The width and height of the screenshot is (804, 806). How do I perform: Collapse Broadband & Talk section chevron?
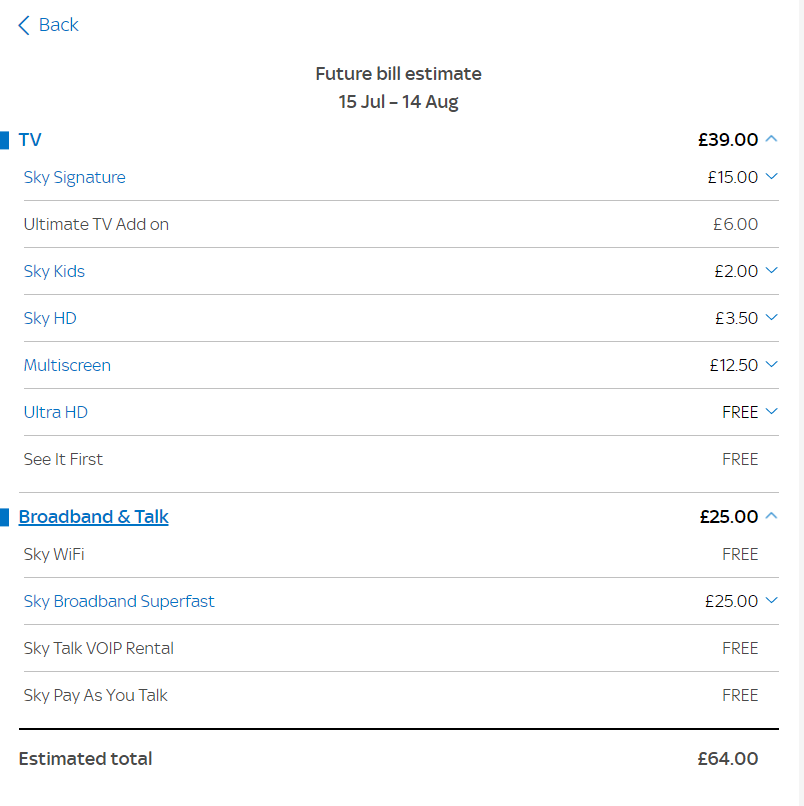coord(771,516)
